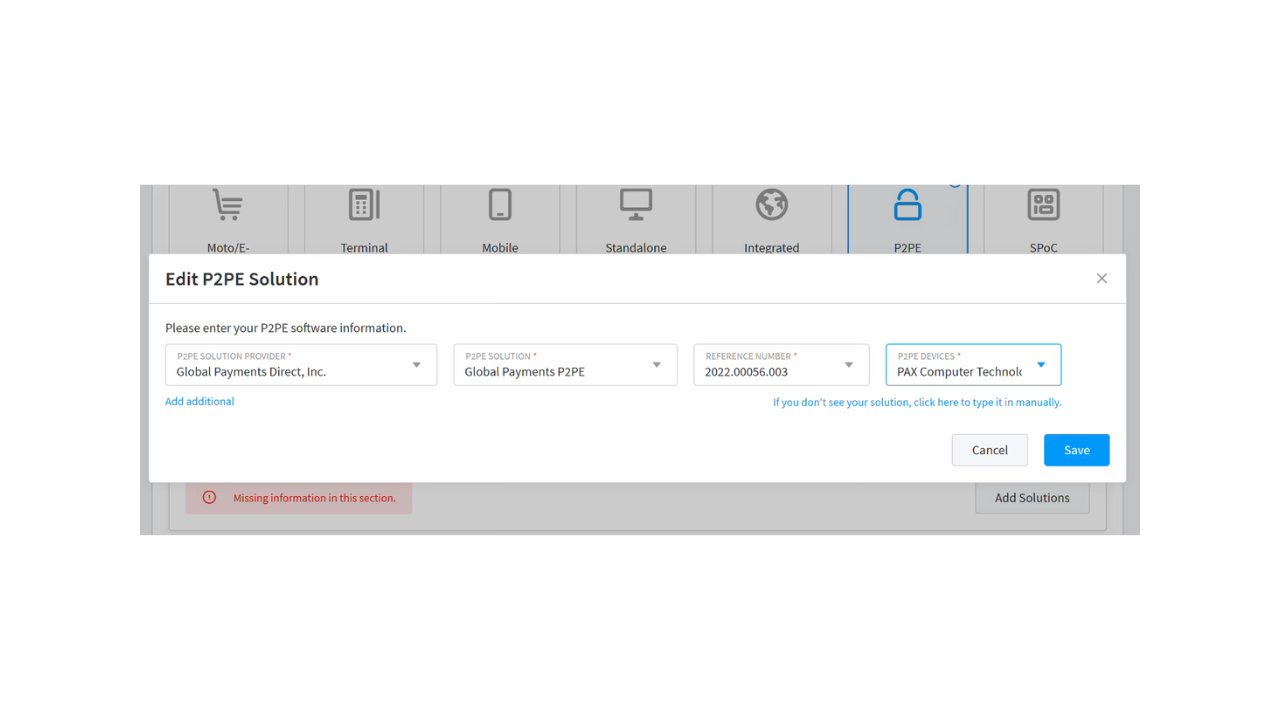Choose the Integrated globe icon
Screen dimensions: 1280x720
pos(772,204)
